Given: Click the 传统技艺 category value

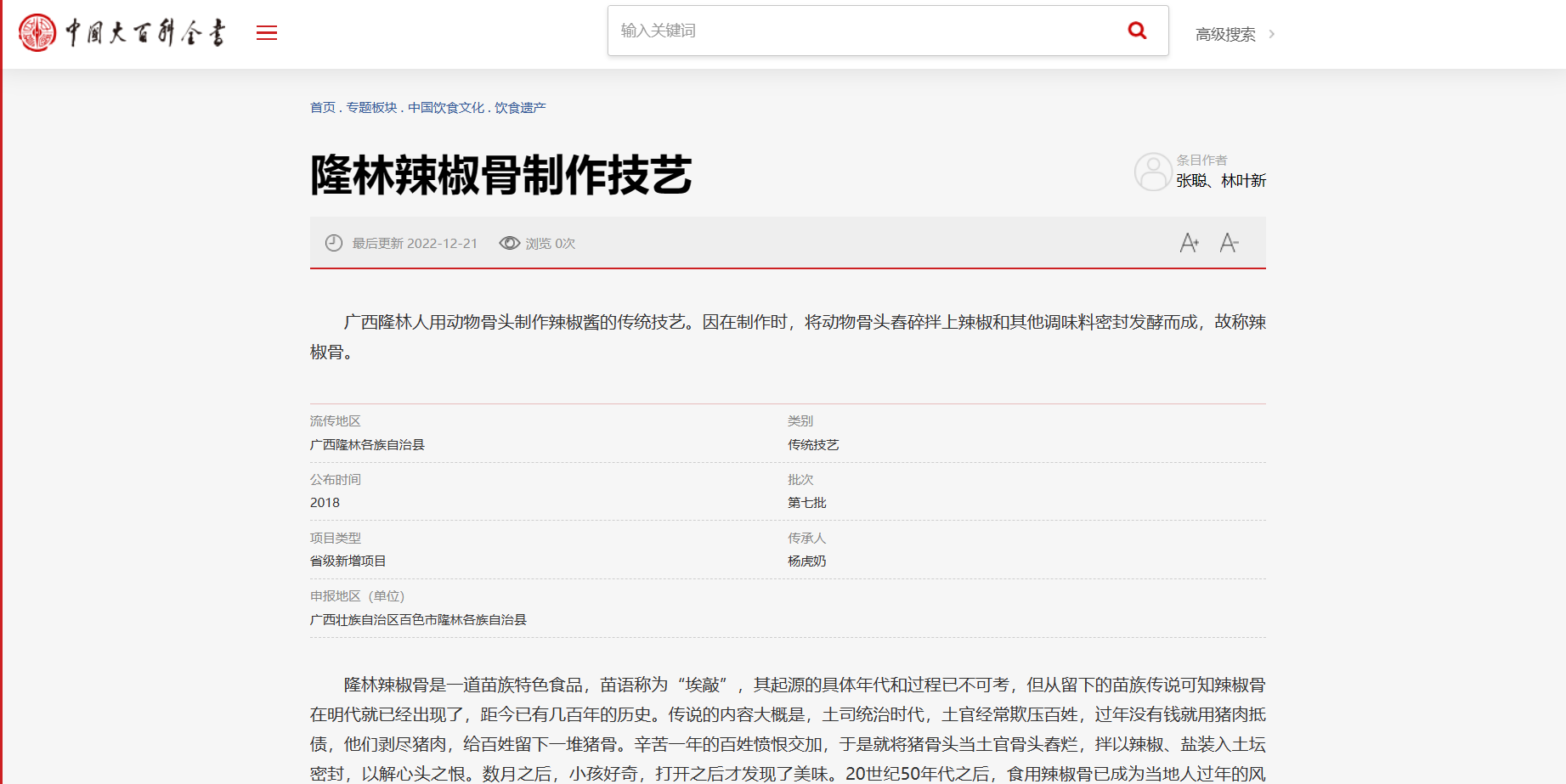Looking at the screenshot, I should [813, 445].
